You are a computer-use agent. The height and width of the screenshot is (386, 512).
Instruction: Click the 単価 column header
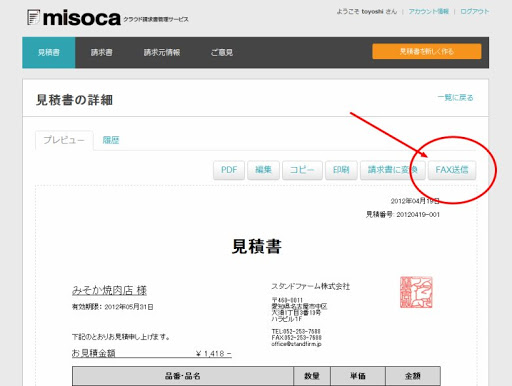click(358, 376)
